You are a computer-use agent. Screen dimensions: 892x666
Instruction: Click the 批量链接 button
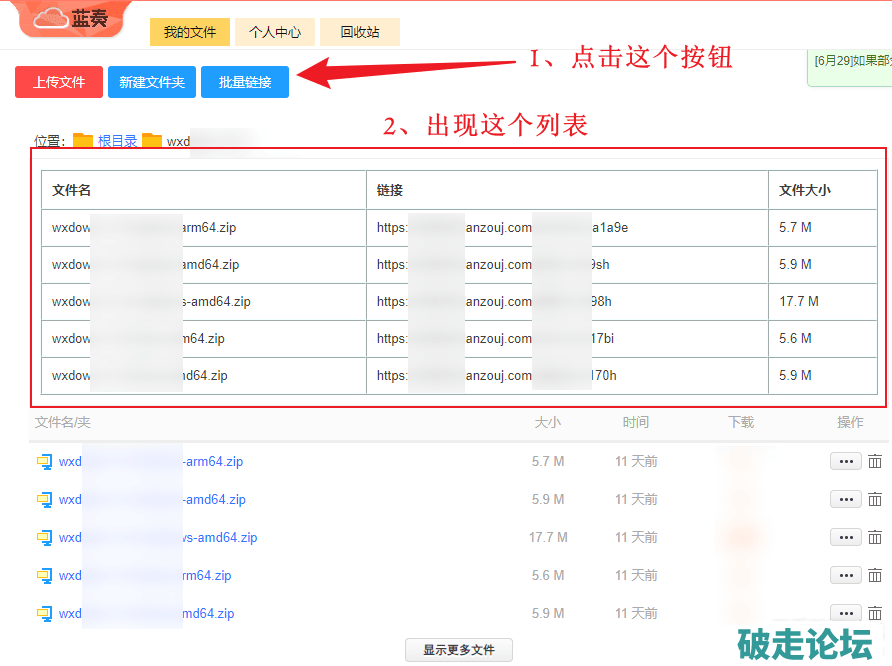(x=245, y=82)
